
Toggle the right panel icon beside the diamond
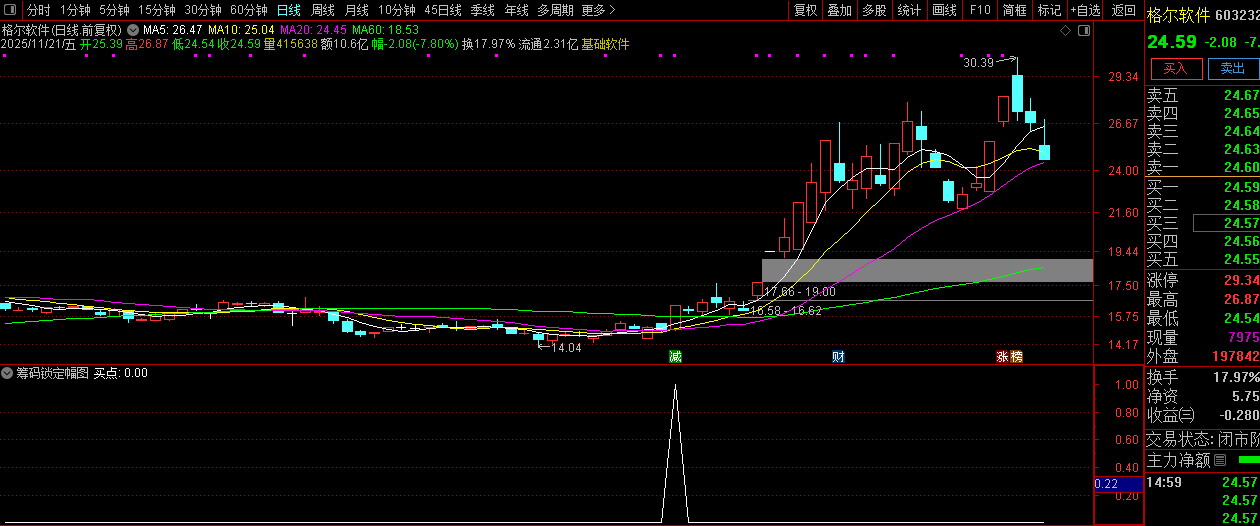[x=1083, y=31]
